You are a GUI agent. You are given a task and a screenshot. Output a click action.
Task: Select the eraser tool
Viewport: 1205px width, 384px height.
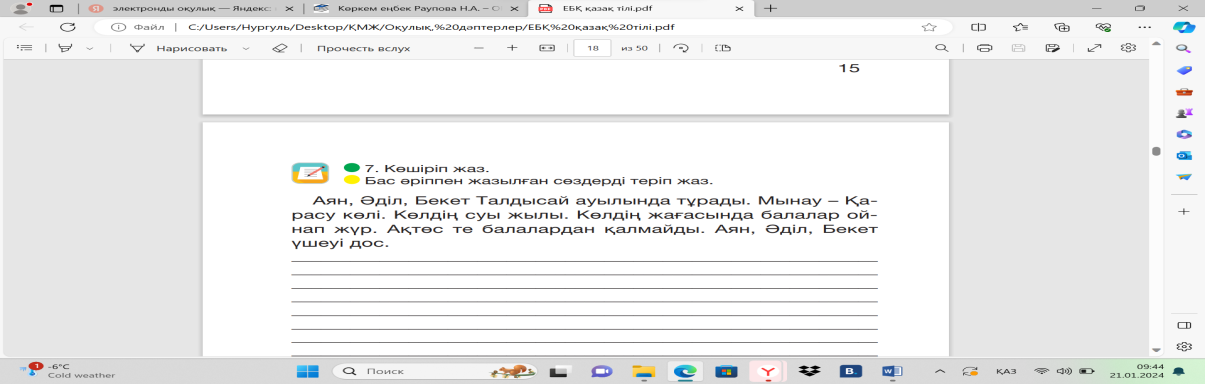[280, 48]
